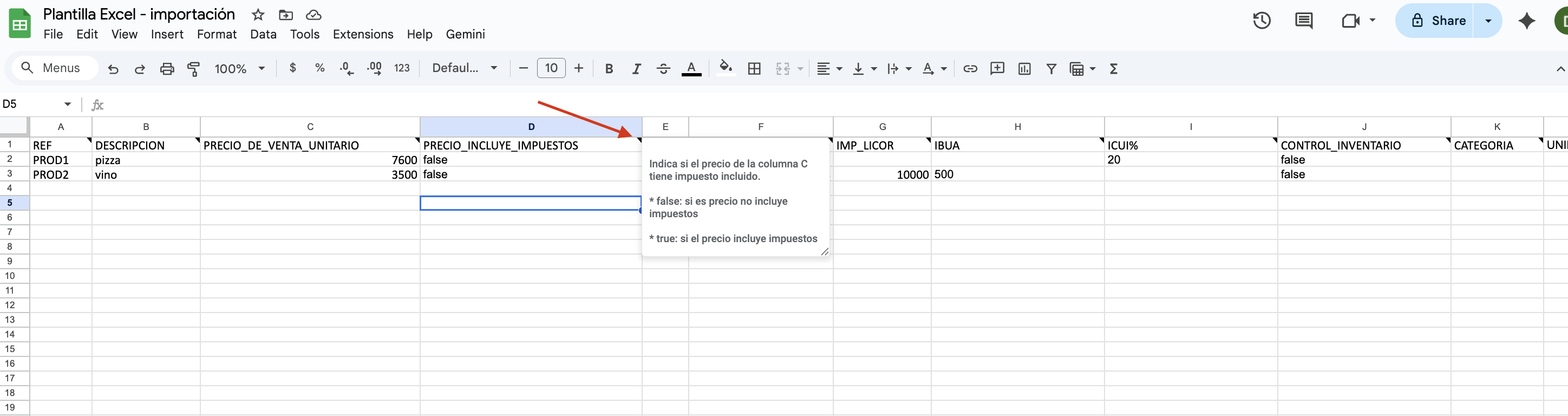This screenshot has height=416, width=1568.
Task: Toggle bold formatting
Action: pos(609,69)
